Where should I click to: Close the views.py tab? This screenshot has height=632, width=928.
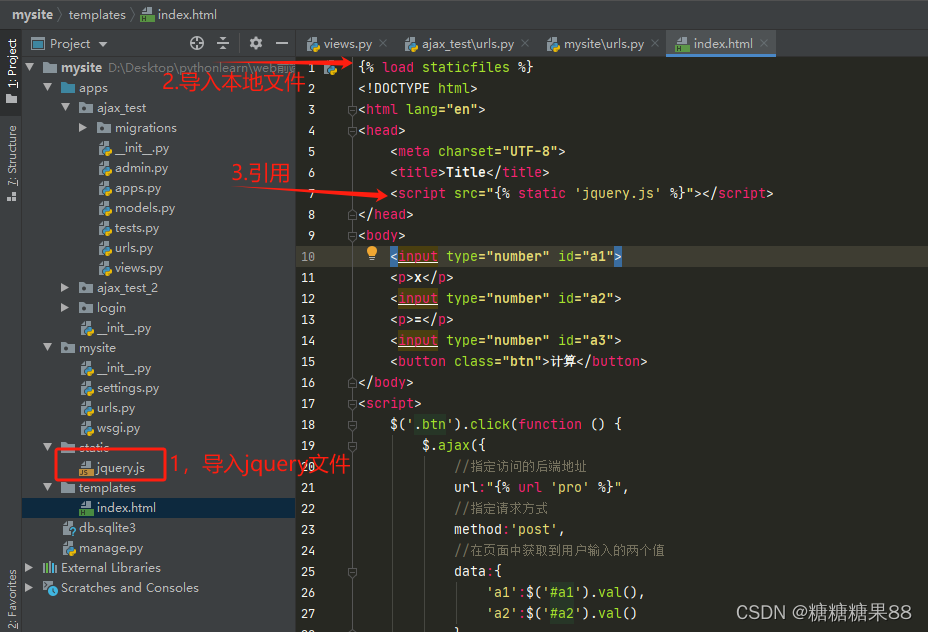(x=383, y=43)
